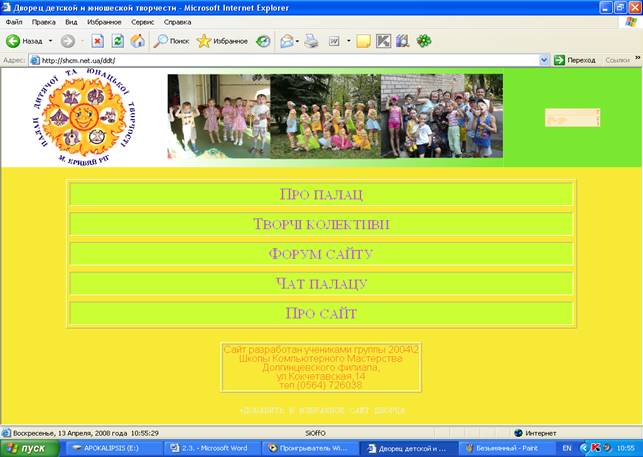Open the Файл menu

tap(14, 22)
